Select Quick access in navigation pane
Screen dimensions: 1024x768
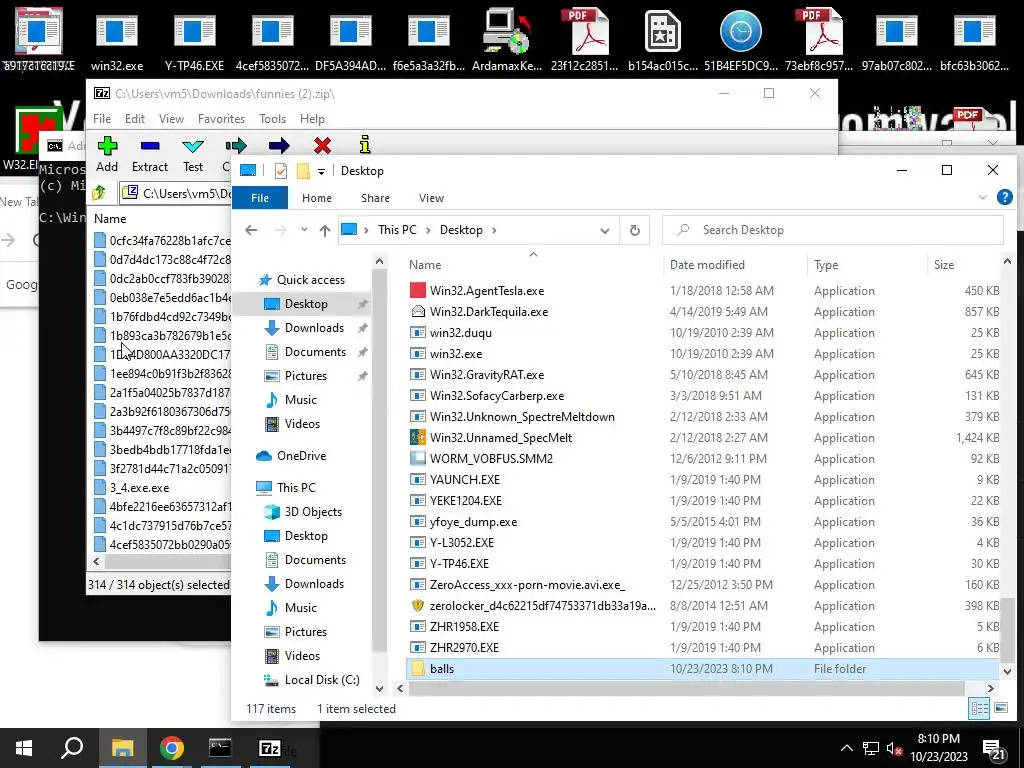[310, 280]
